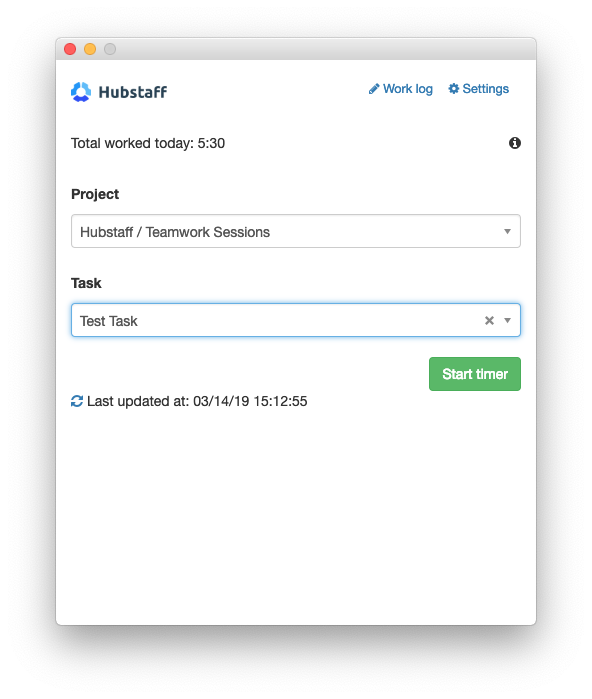
Task: Start the timer with the green button
Action: 475,374
